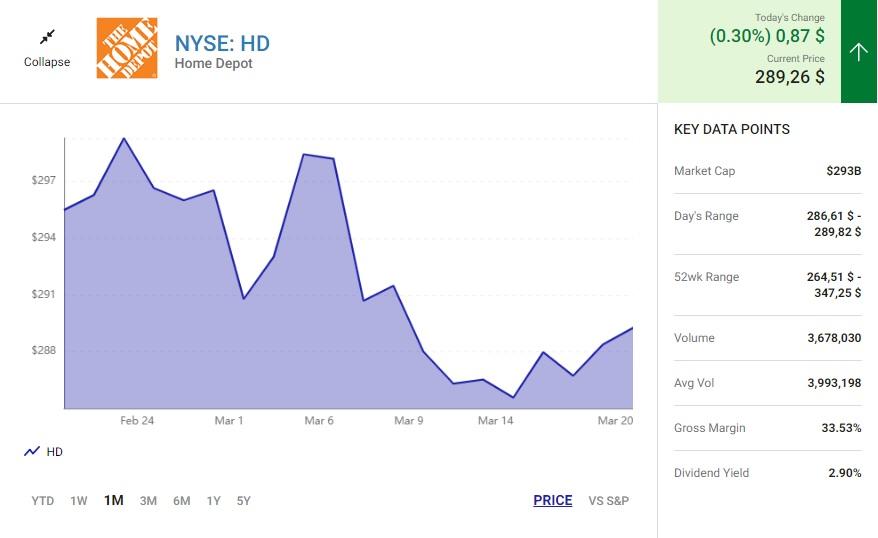This screenshot has height=538, width=878.
Task: Click the Mar 6 date label
Action: (x=319, y=420)
